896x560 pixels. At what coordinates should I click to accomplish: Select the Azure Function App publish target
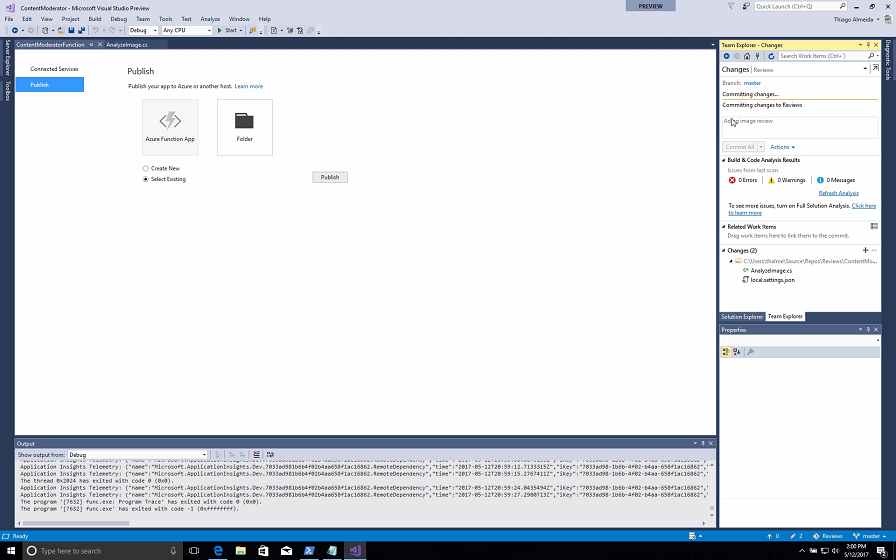click(170, 127)
